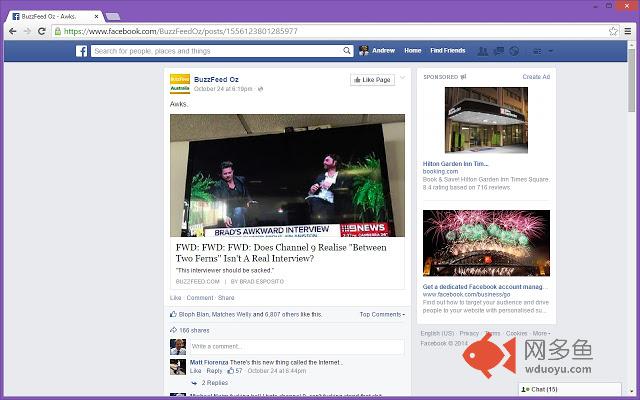Reload the page with the refresh icon
640x400 pixels.
[42, 31]
